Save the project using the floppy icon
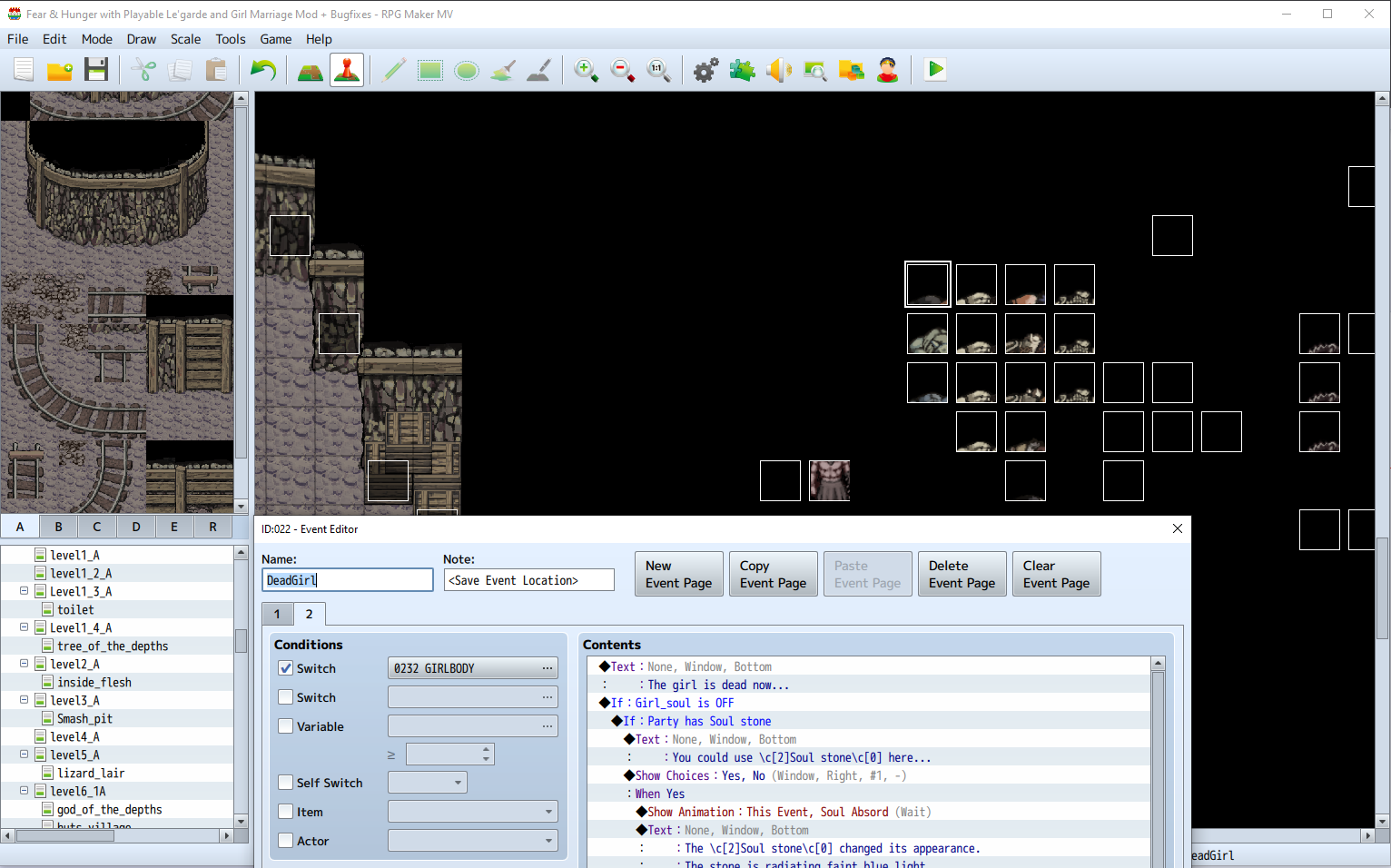 (96, 70)
